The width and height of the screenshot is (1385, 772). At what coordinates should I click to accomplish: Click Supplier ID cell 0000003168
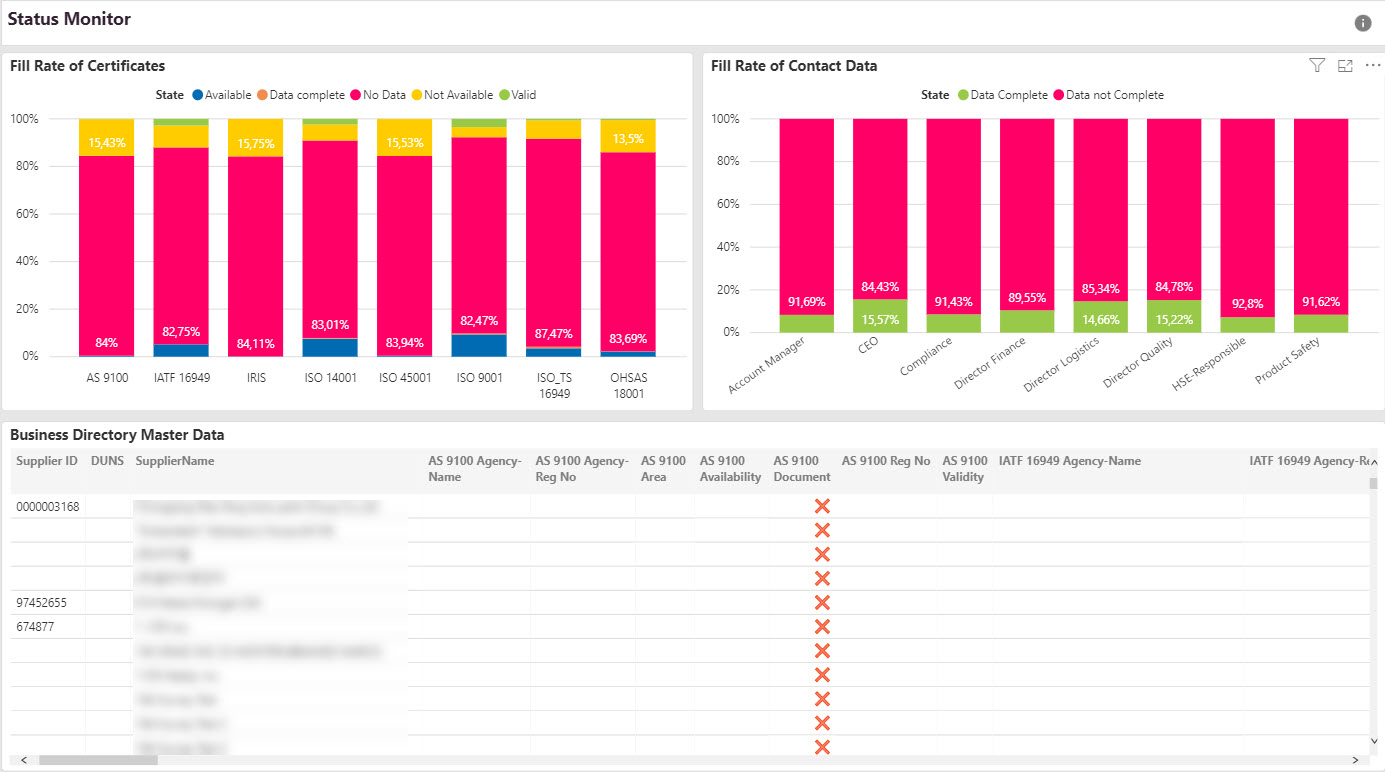click(48, 507)
